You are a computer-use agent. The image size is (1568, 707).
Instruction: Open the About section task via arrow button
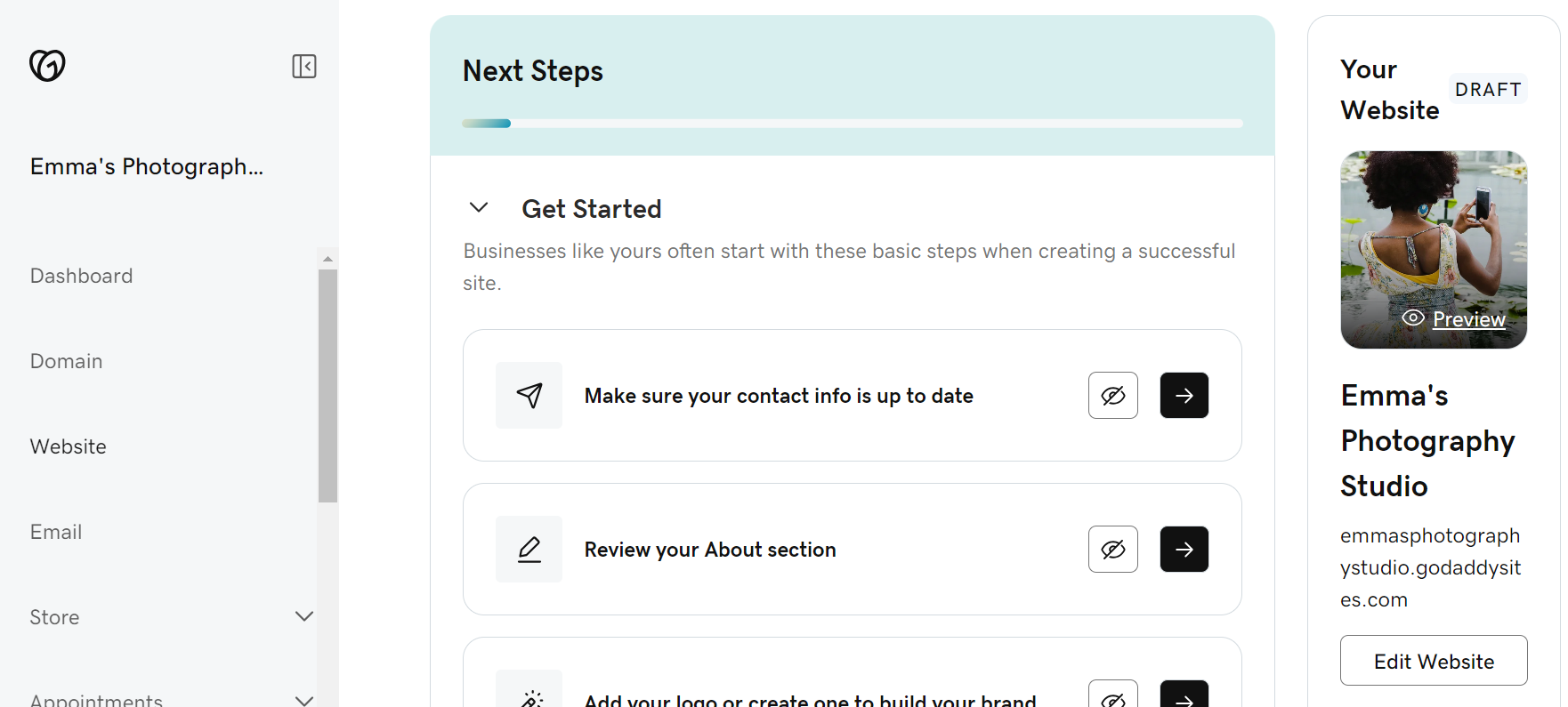coord(1184,549)
